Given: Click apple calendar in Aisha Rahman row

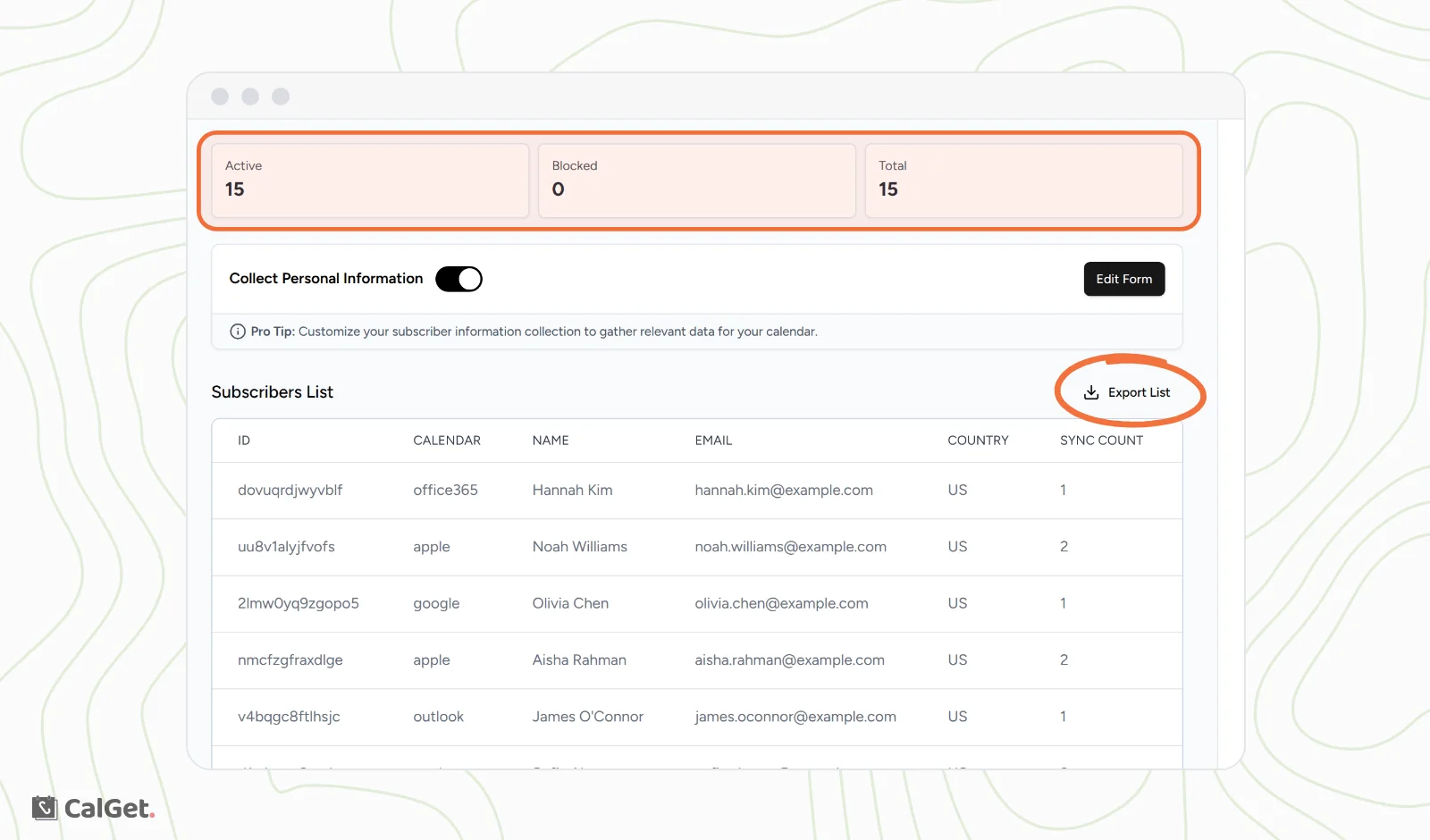Looking at the screenshot, I should click(x=432, y=661).
